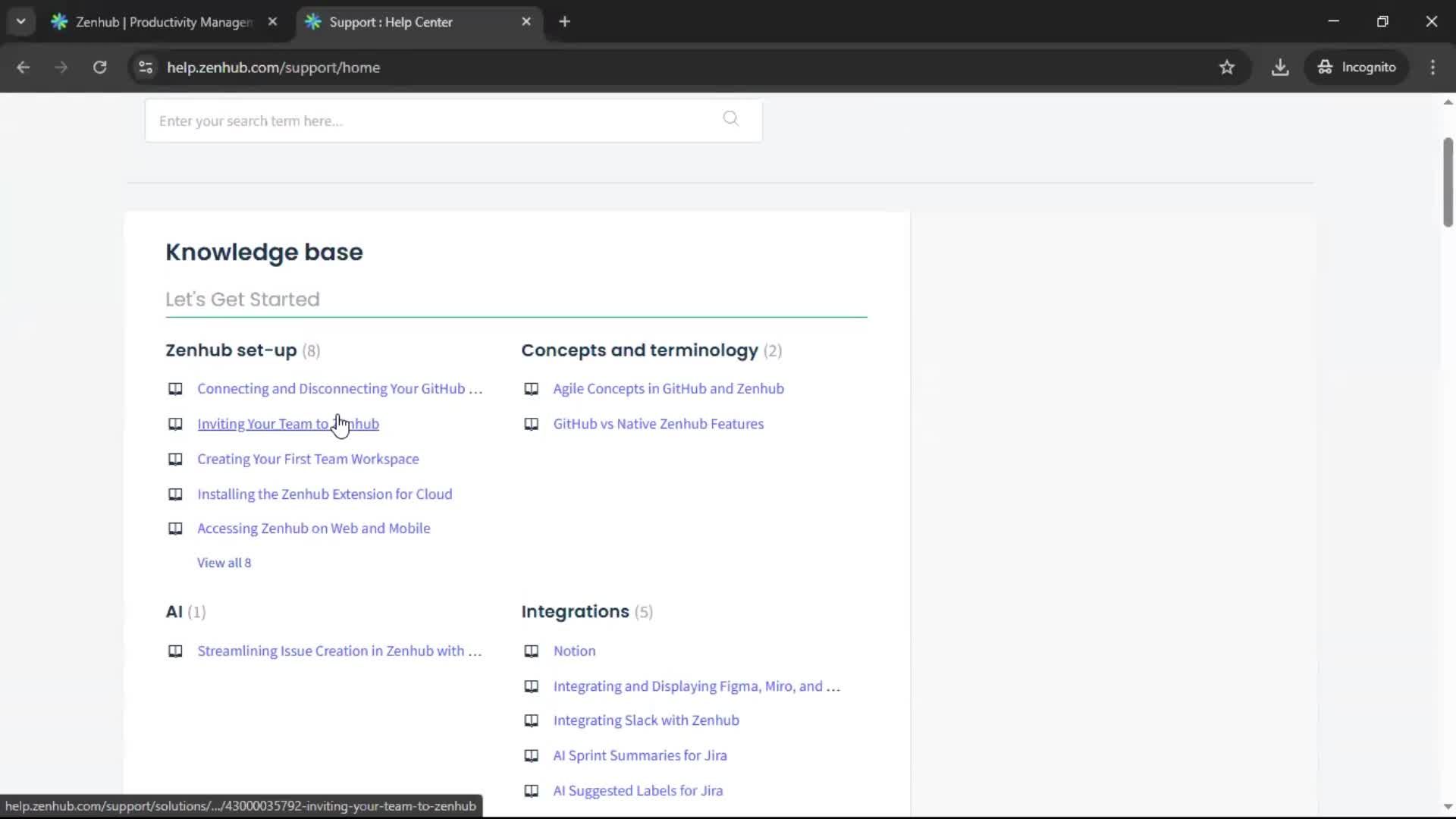Open a new browser tab
The image size is (1456, 819).
point(565,21)
